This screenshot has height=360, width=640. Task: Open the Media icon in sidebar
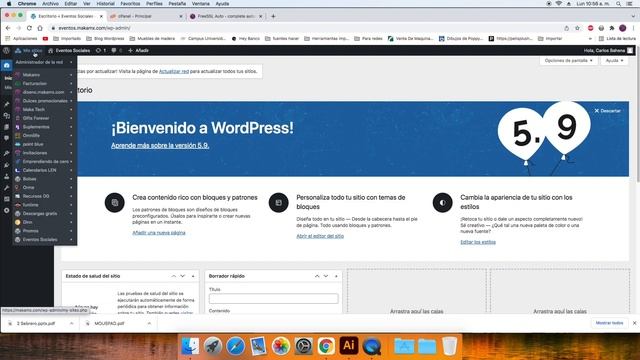click(x=7, y=116)
